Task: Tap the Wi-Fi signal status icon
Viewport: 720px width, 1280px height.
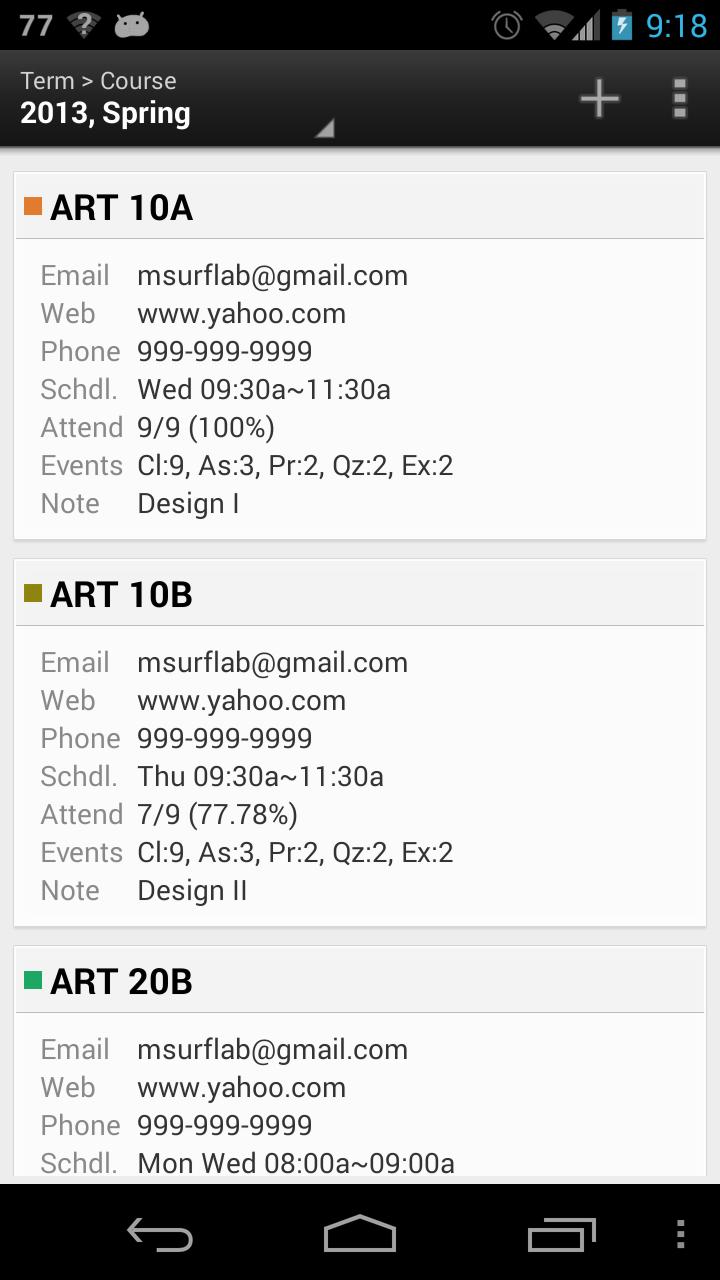Action: pos(552,25)
